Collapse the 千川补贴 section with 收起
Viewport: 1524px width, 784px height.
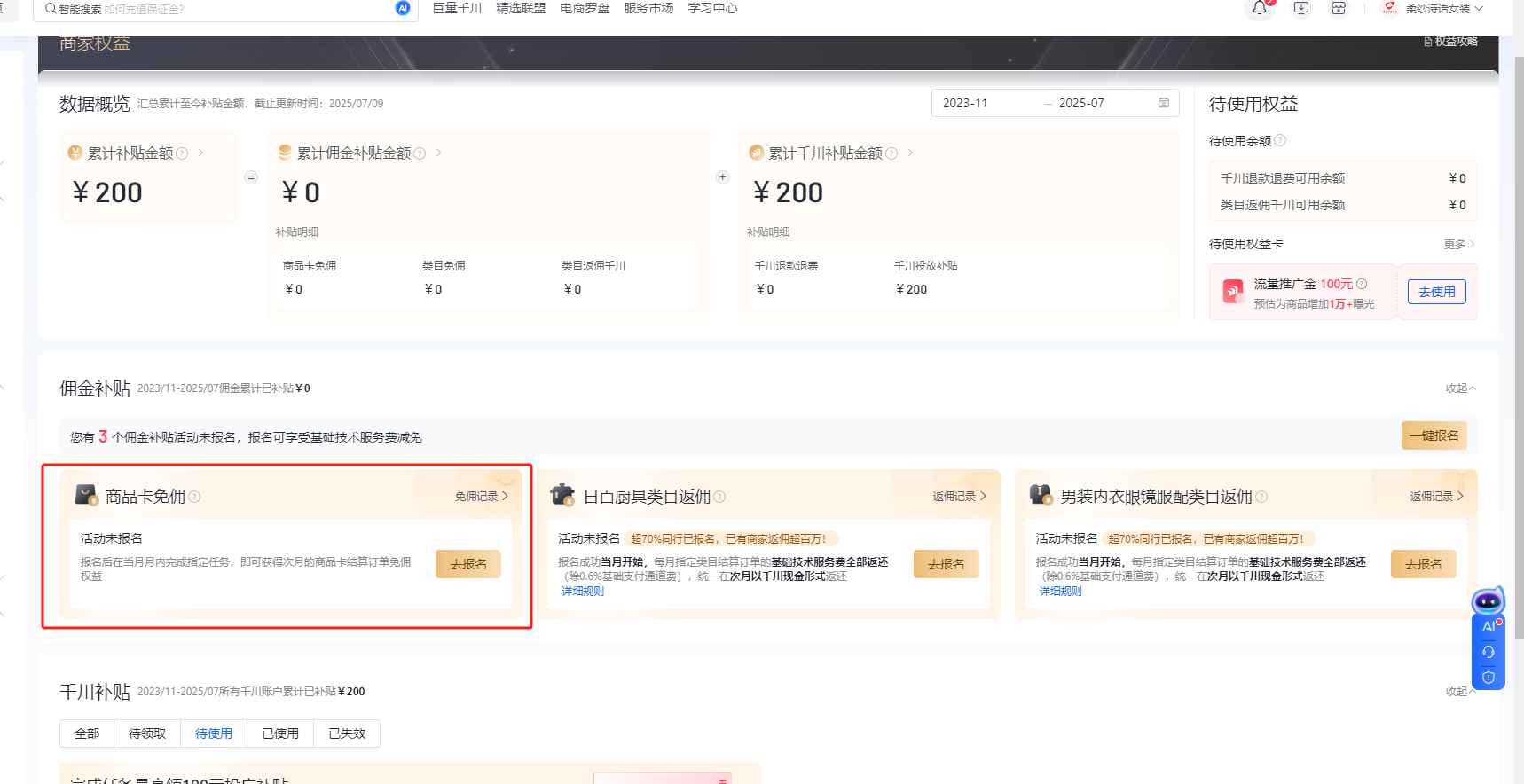coord(1461,692)
